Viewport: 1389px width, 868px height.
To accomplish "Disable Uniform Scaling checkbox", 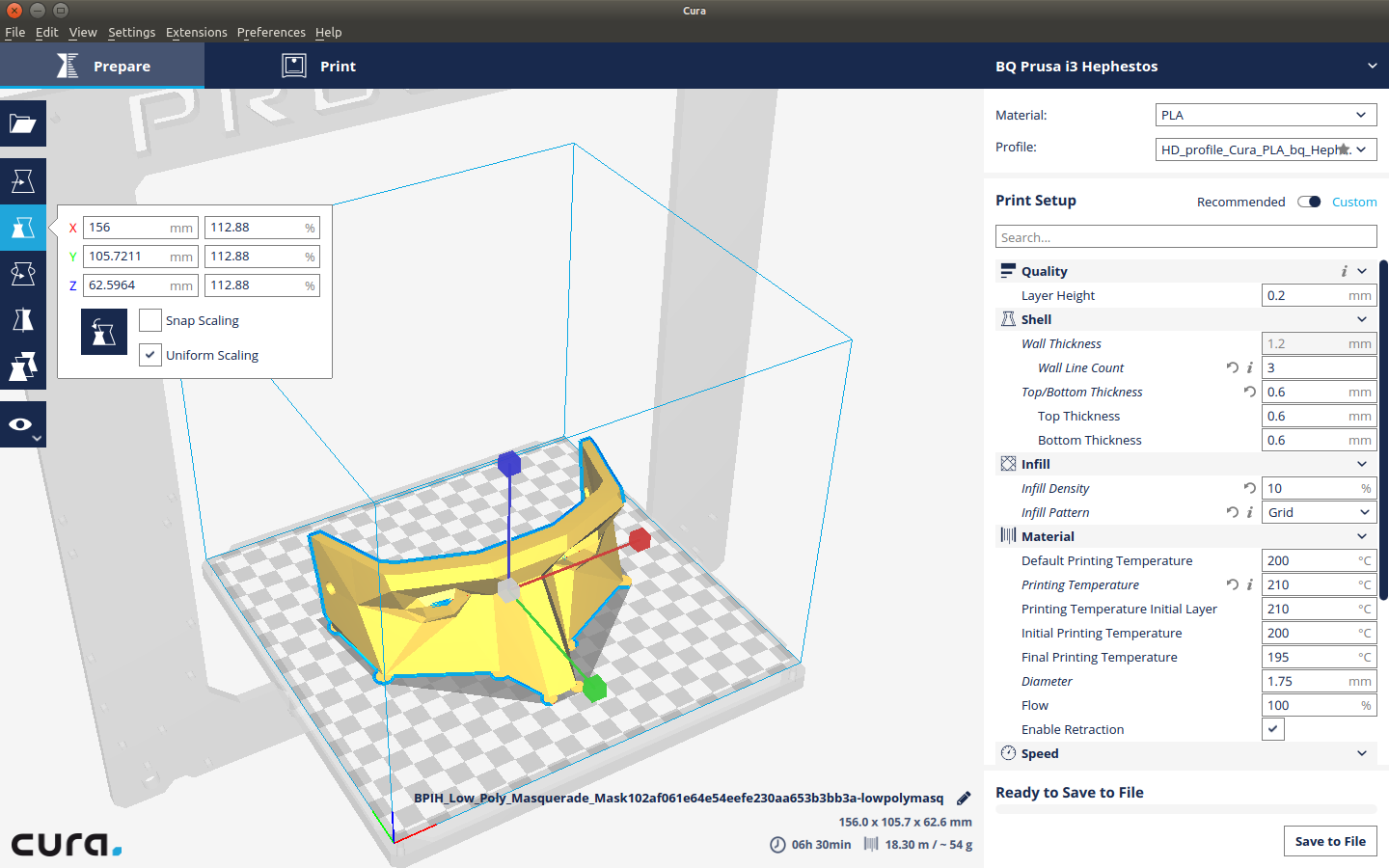I will point(150,355).
